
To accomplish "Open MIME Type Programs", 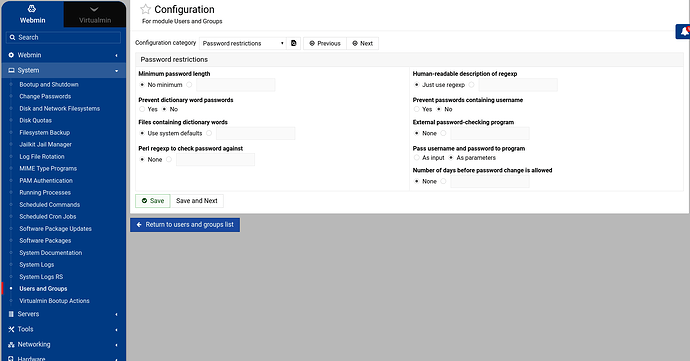I will pyautogui.click(x=48, y=168).
